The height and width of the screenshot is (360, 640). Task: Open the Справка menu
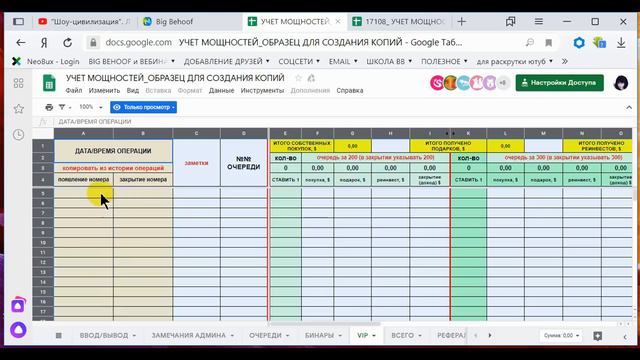350,91
